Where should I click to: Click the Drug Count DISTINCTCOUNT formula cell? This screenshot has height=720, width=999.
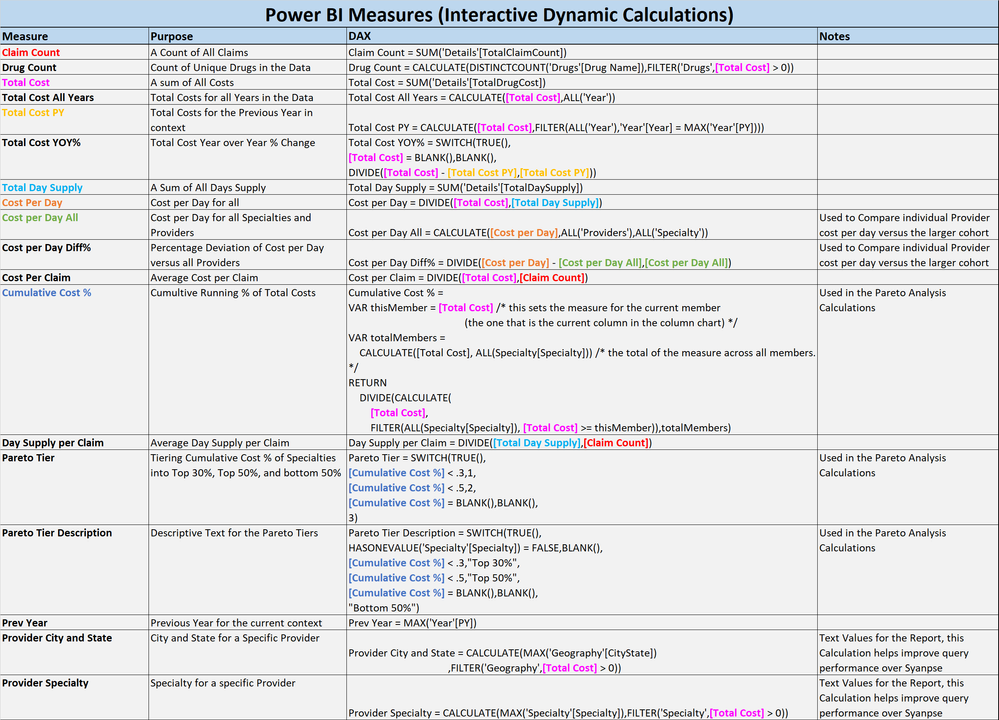(x=582, y=68)
